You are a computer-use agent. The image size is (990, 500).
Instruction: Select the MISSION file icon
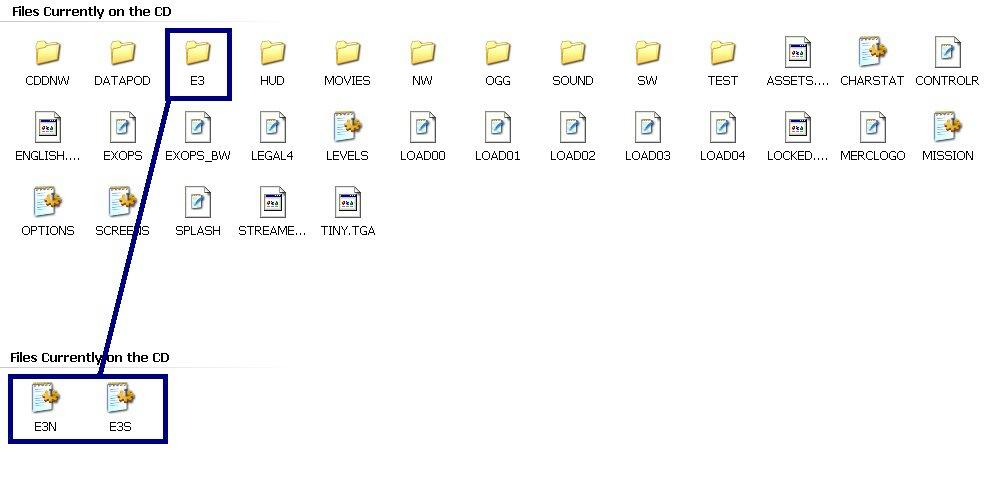pos(948,127)
